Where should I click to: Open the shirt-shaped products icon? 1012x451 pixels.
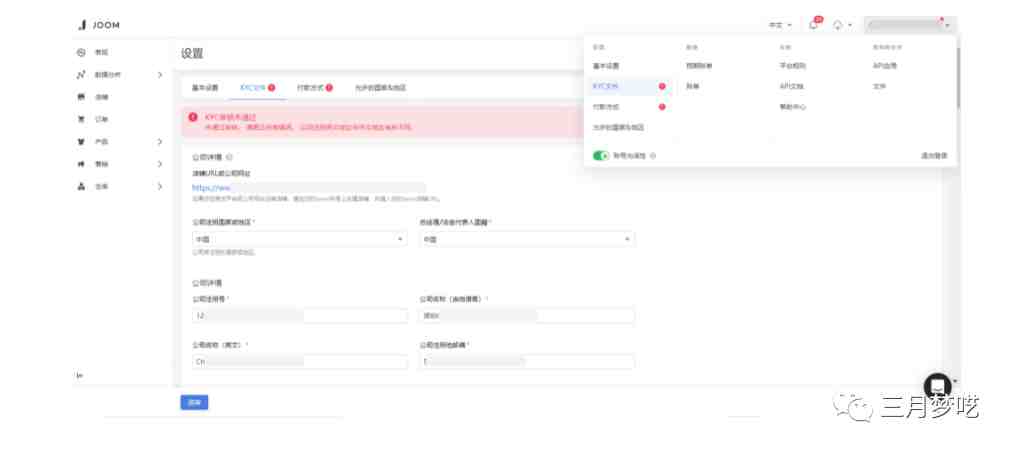click(81, 141)
